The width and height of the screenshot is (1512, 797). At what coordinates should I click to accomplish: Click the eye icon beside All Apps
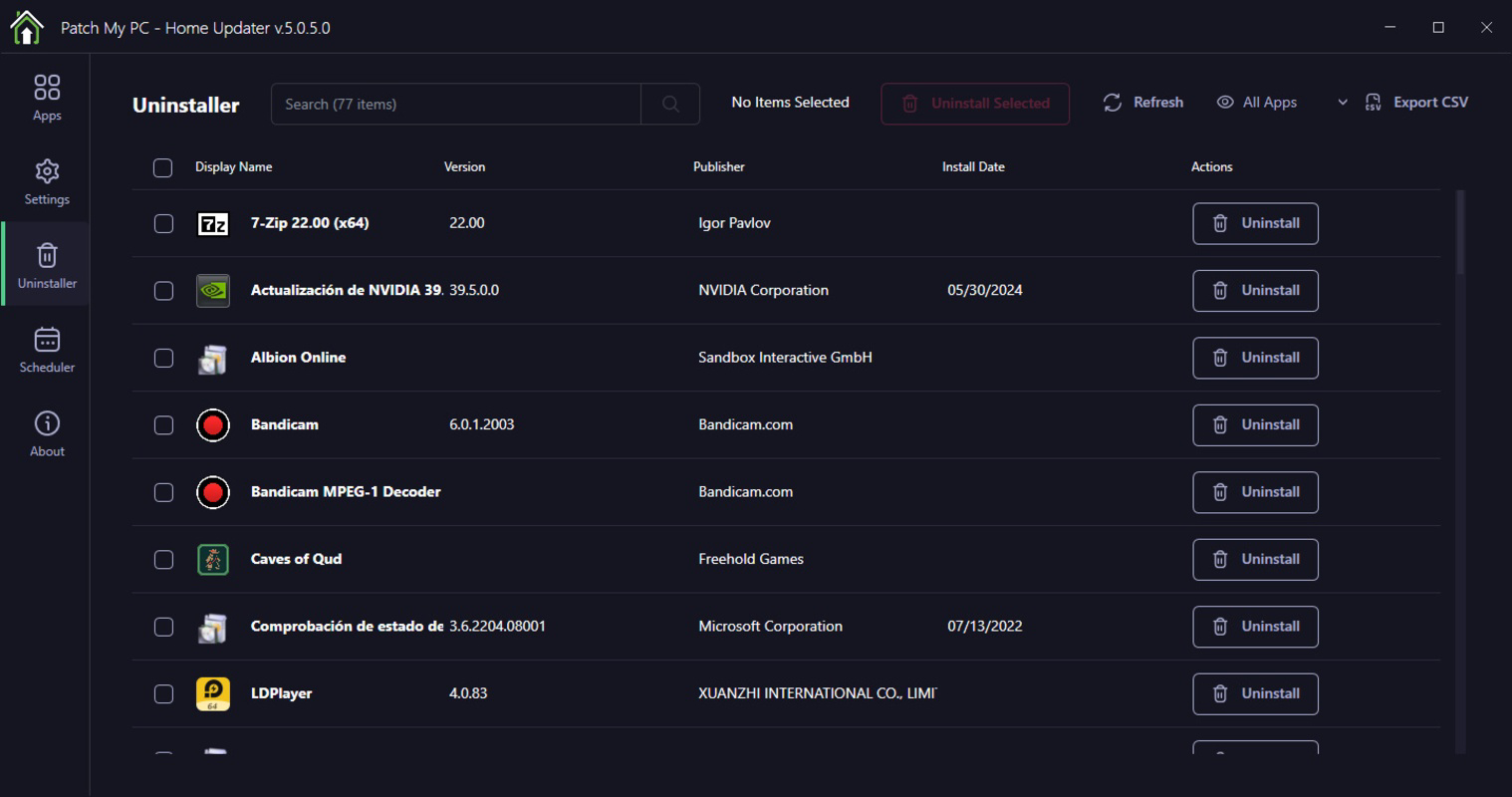[x=1225, y=103]
